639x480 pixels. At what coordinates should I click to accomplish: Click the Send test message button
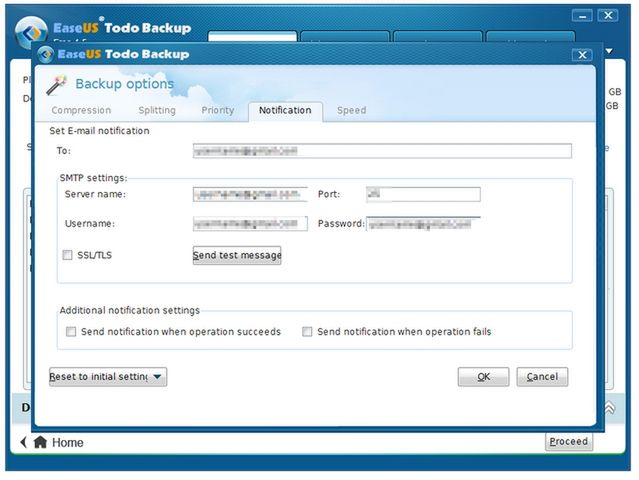coord(237,255)
